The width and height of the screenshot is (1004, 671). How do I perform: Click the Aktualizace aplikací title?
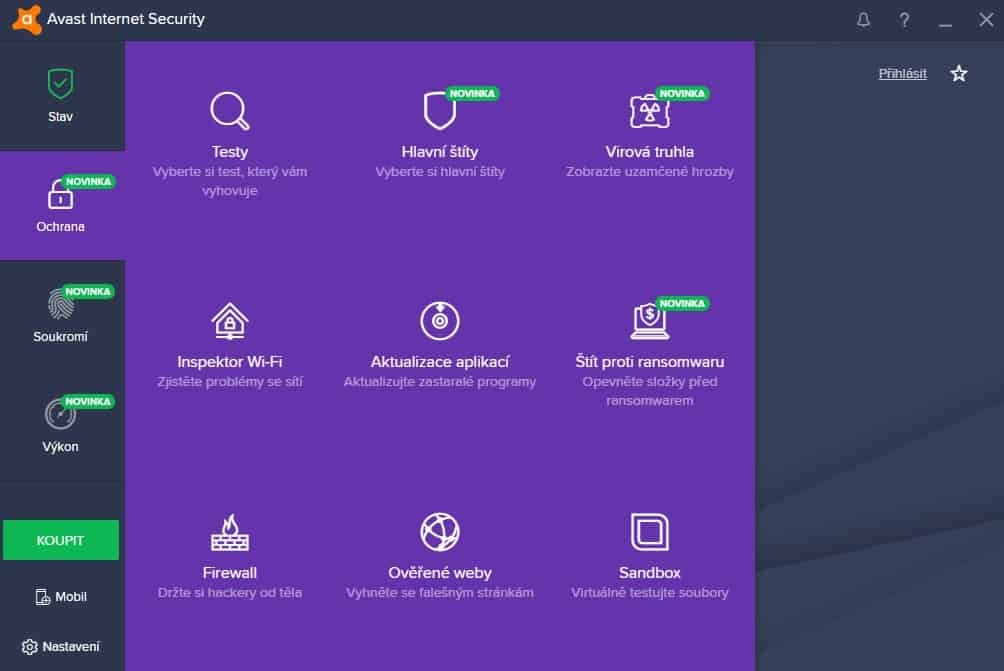click(440, 362)
